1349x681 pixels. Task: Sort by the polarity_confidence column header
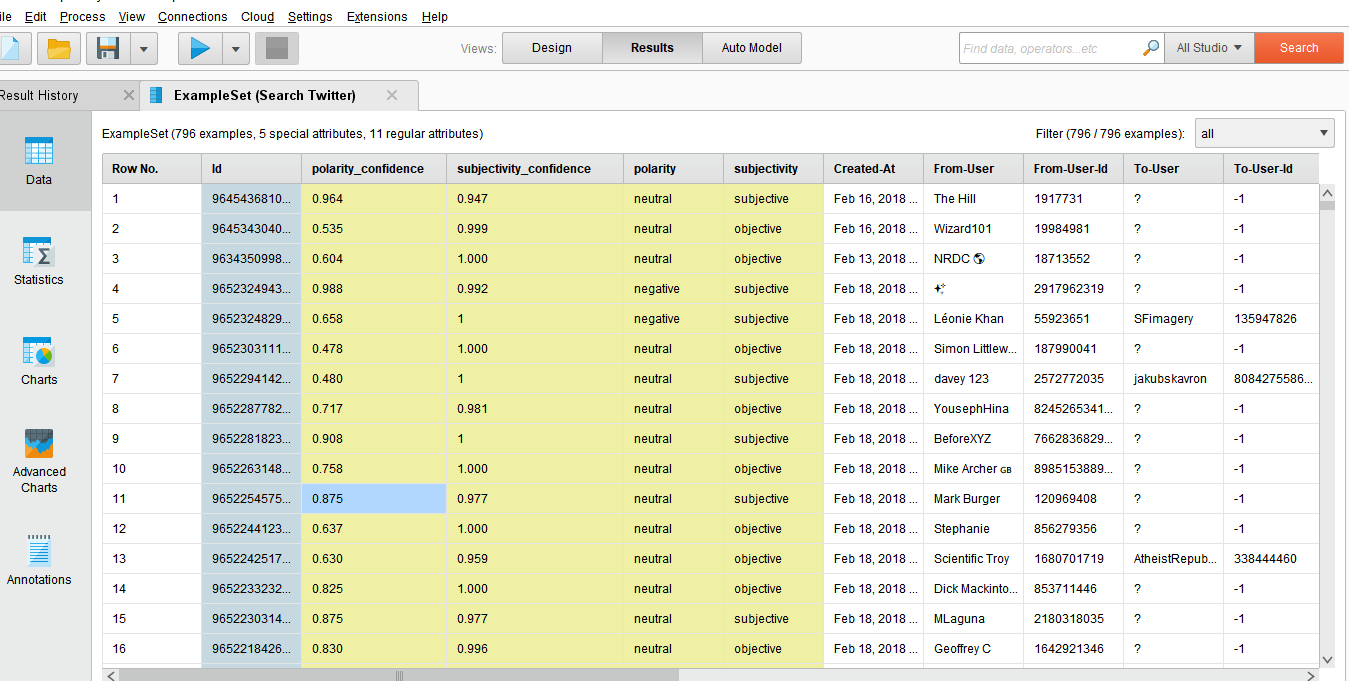coord(374,169)
